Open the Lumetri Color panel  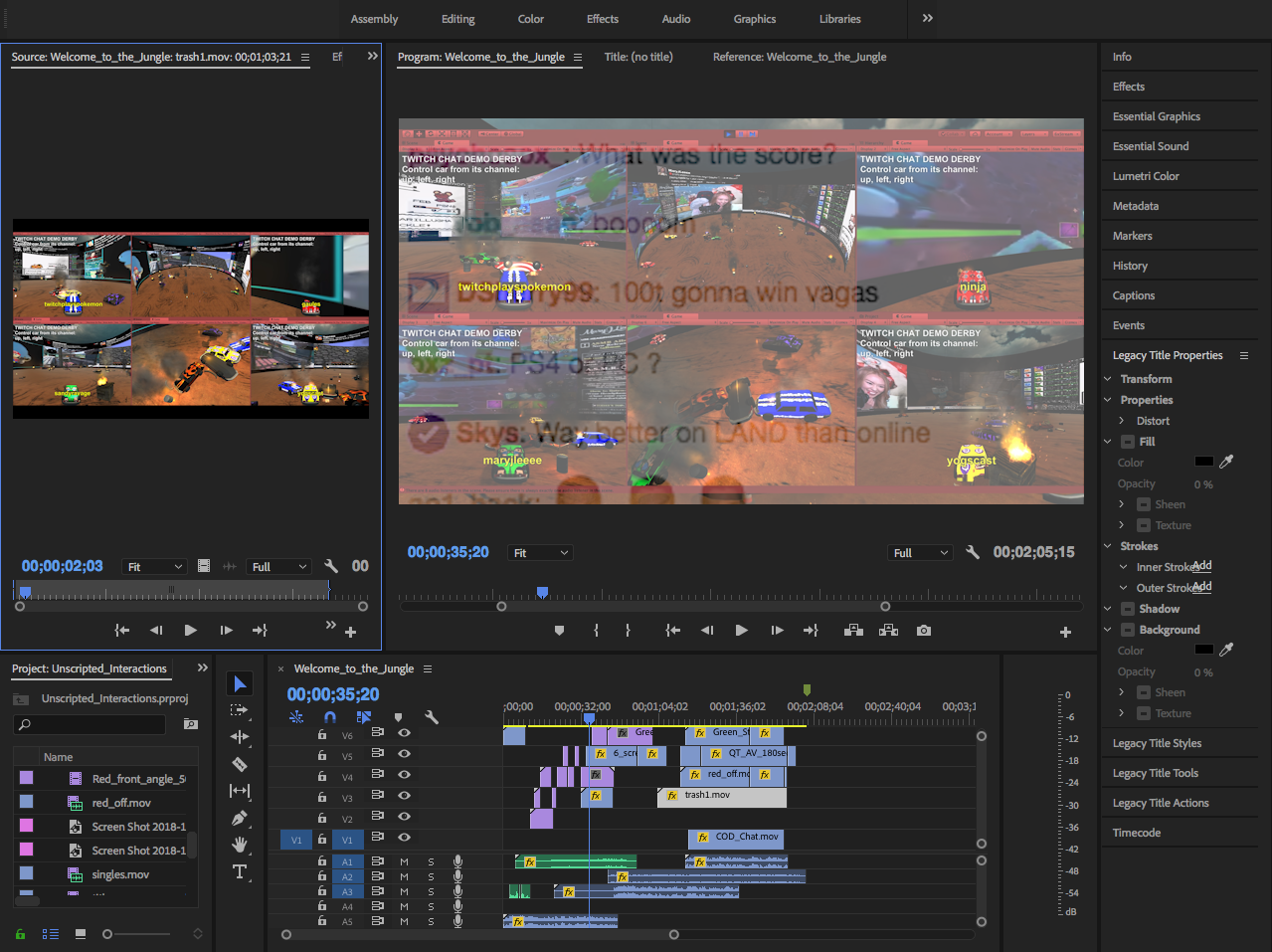1146,176
